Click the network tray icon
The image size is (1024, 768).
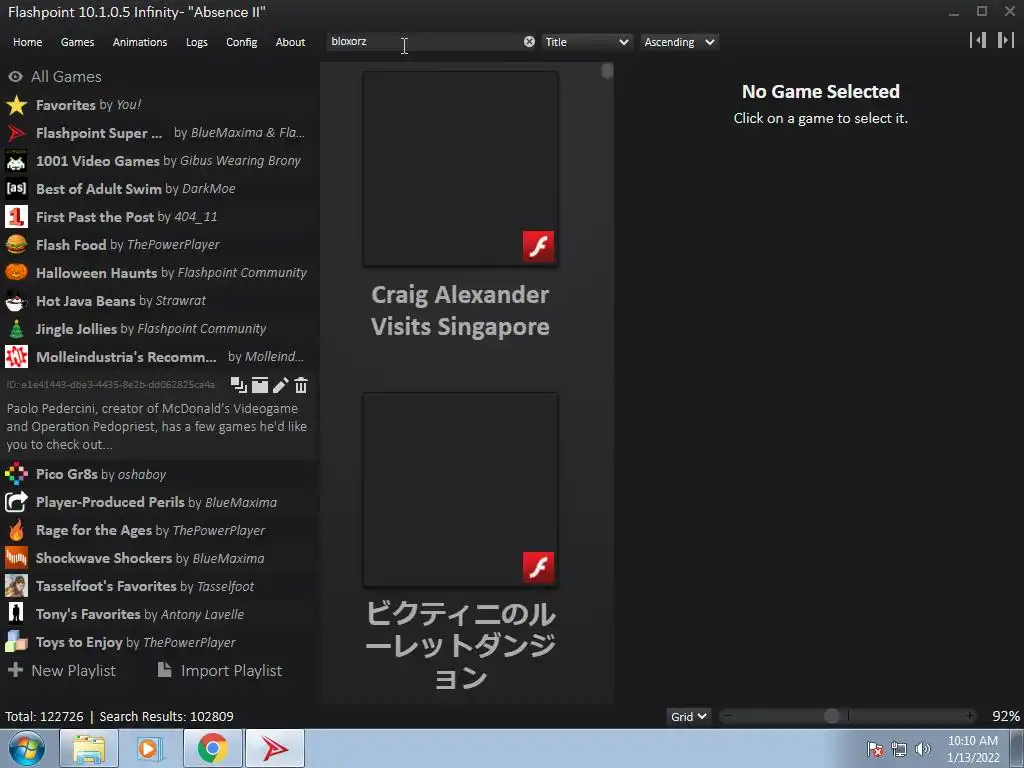click(899, 749)
